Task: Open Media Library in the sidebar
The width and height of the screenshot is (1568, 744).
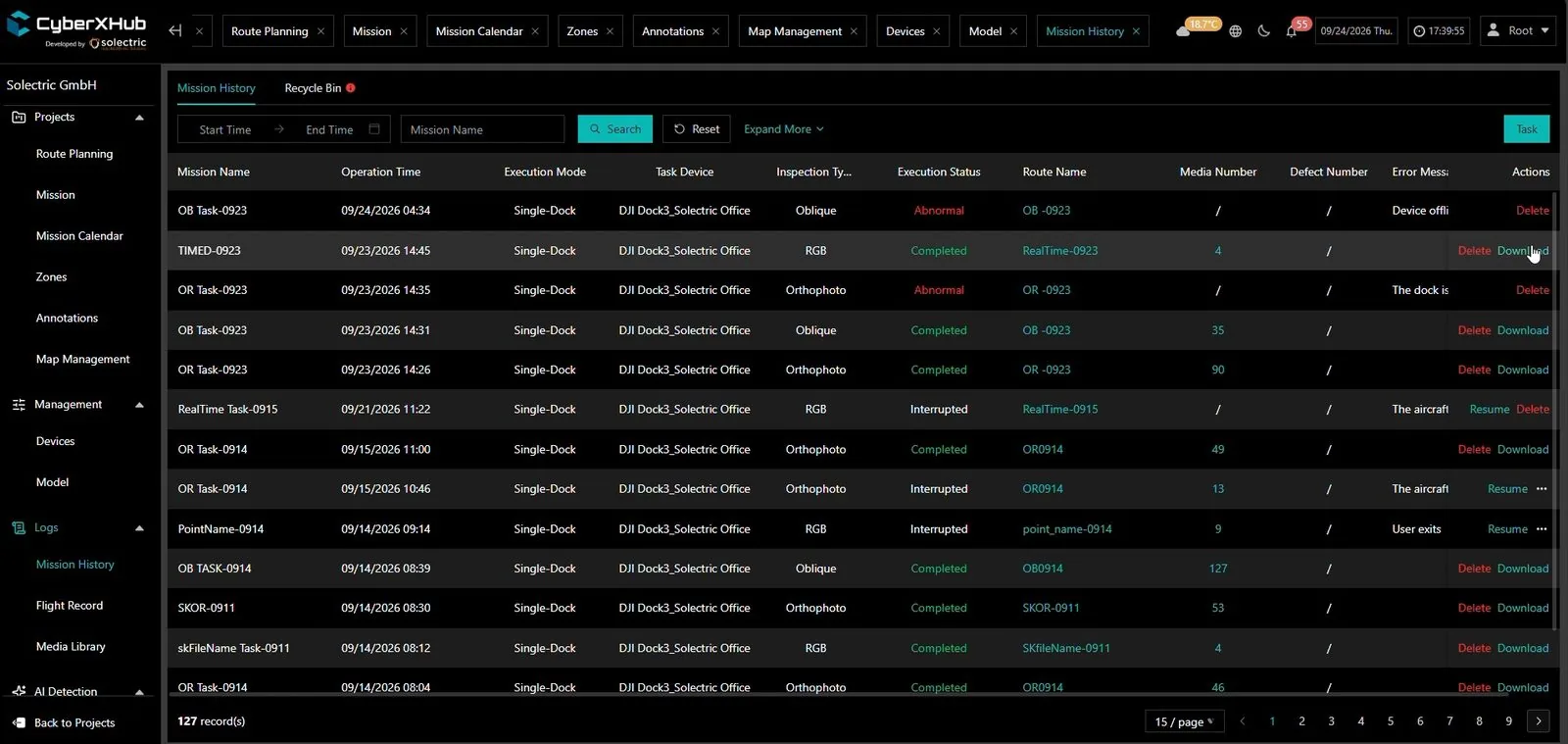Action: (x=71, y=647)
